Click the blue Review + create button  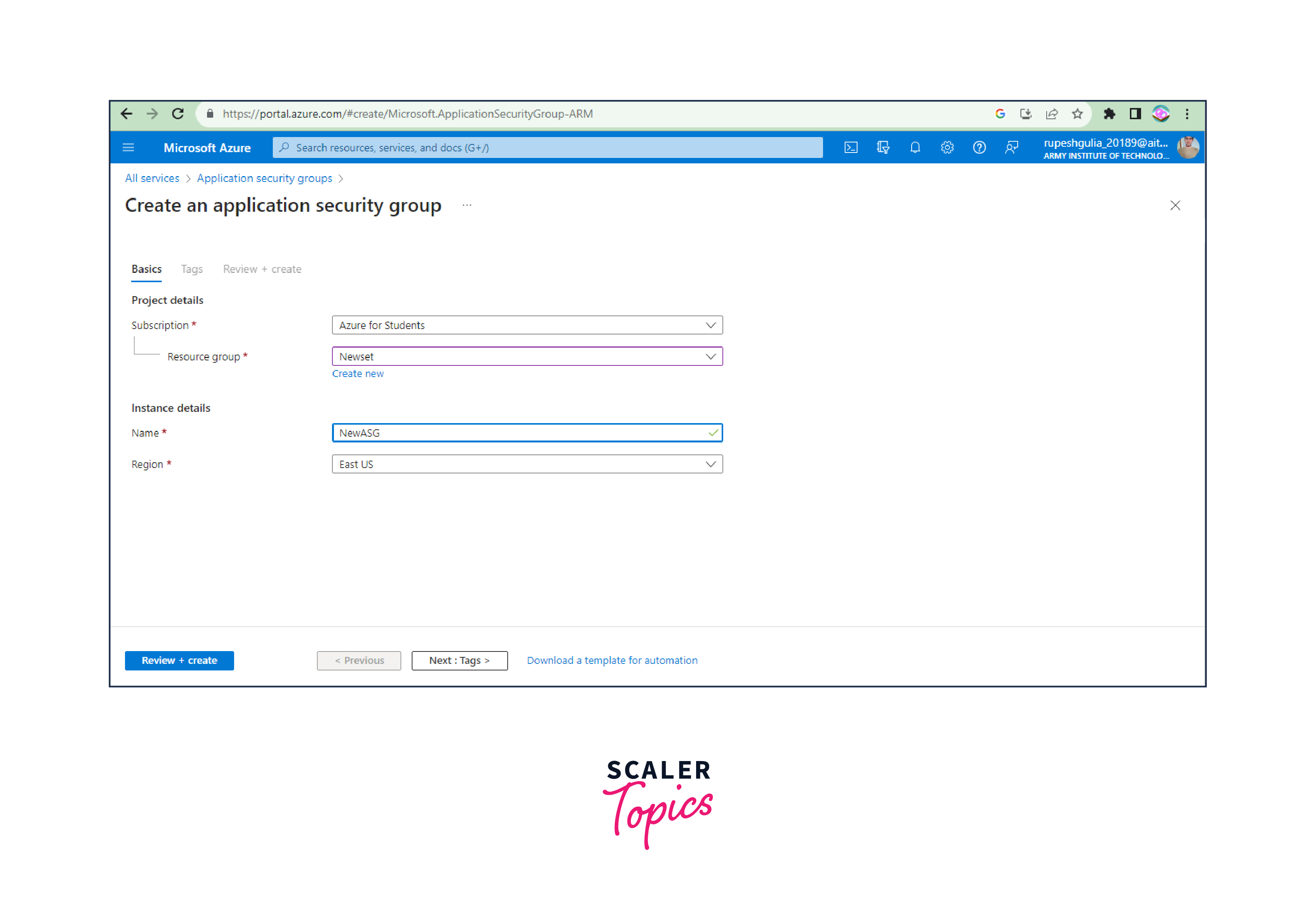[x=179, y=660]
